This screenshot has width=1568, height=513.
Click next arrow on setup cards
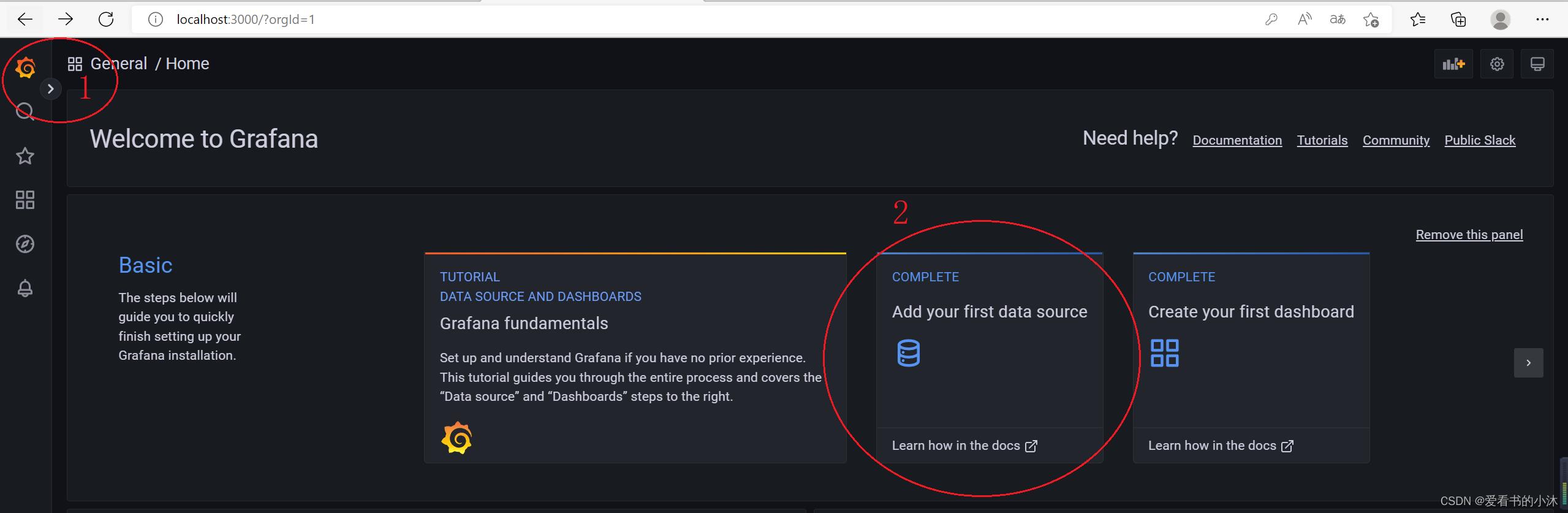point(1528,363)
